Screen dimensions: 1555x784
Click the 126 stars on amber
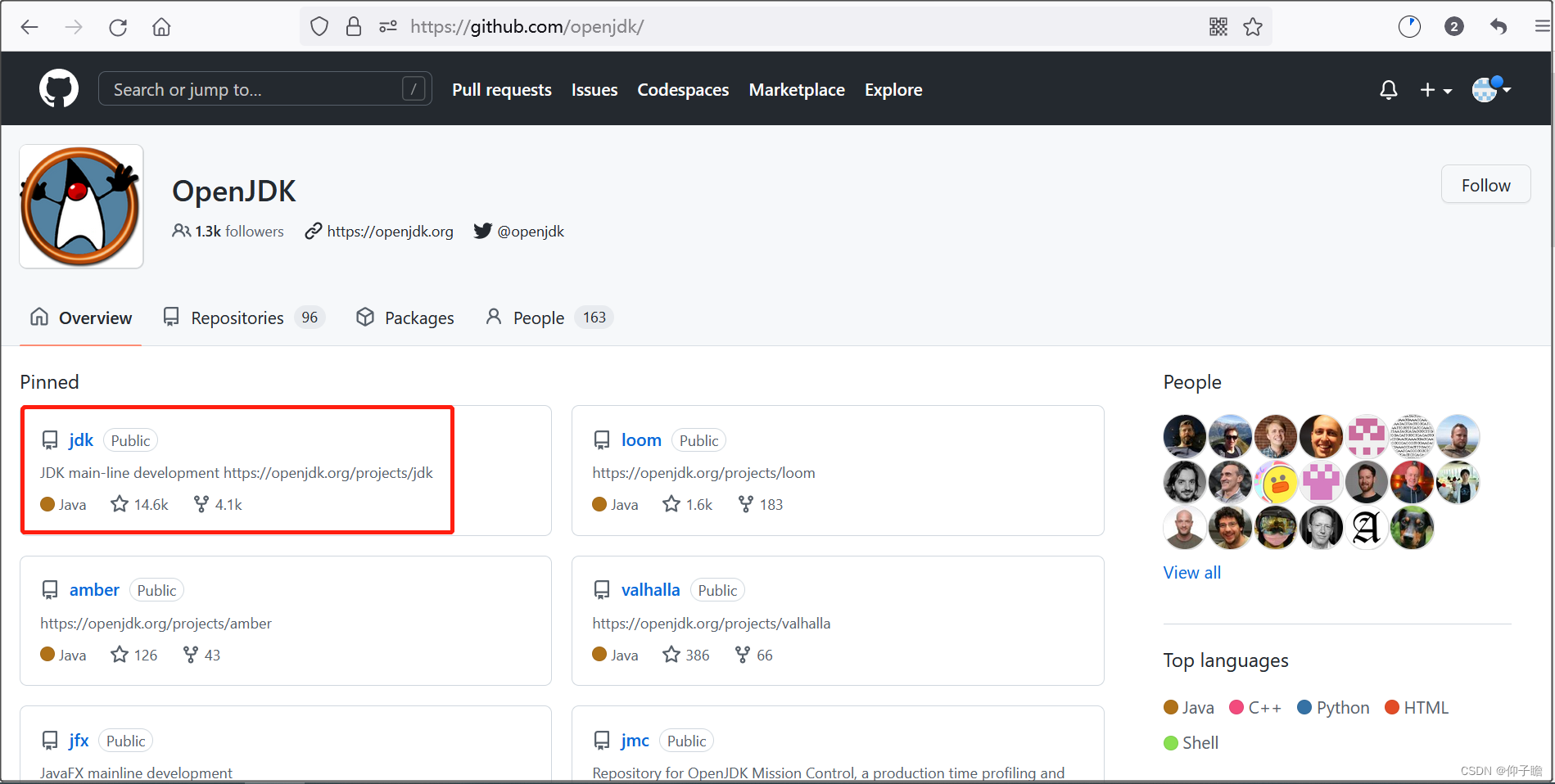click(x=134, y=656)
